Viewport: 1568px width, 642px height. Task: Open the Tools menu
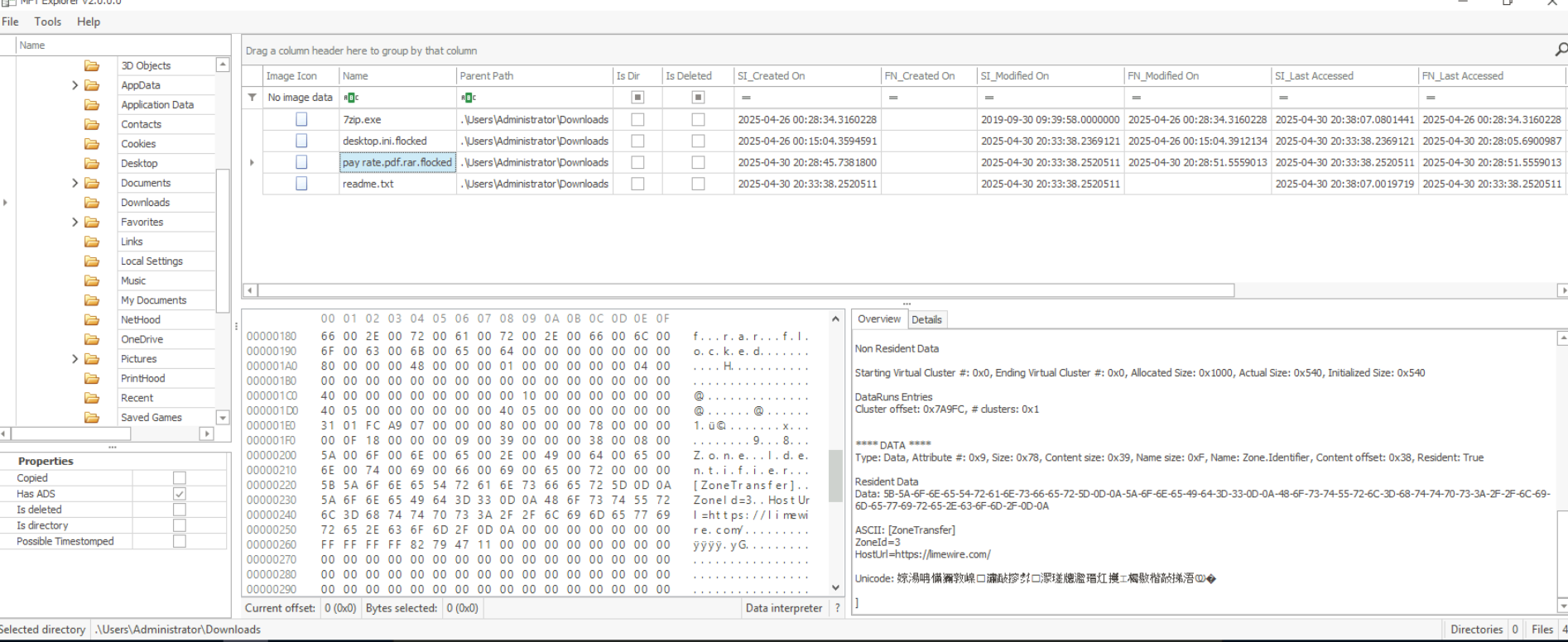[x=47, y=22]
